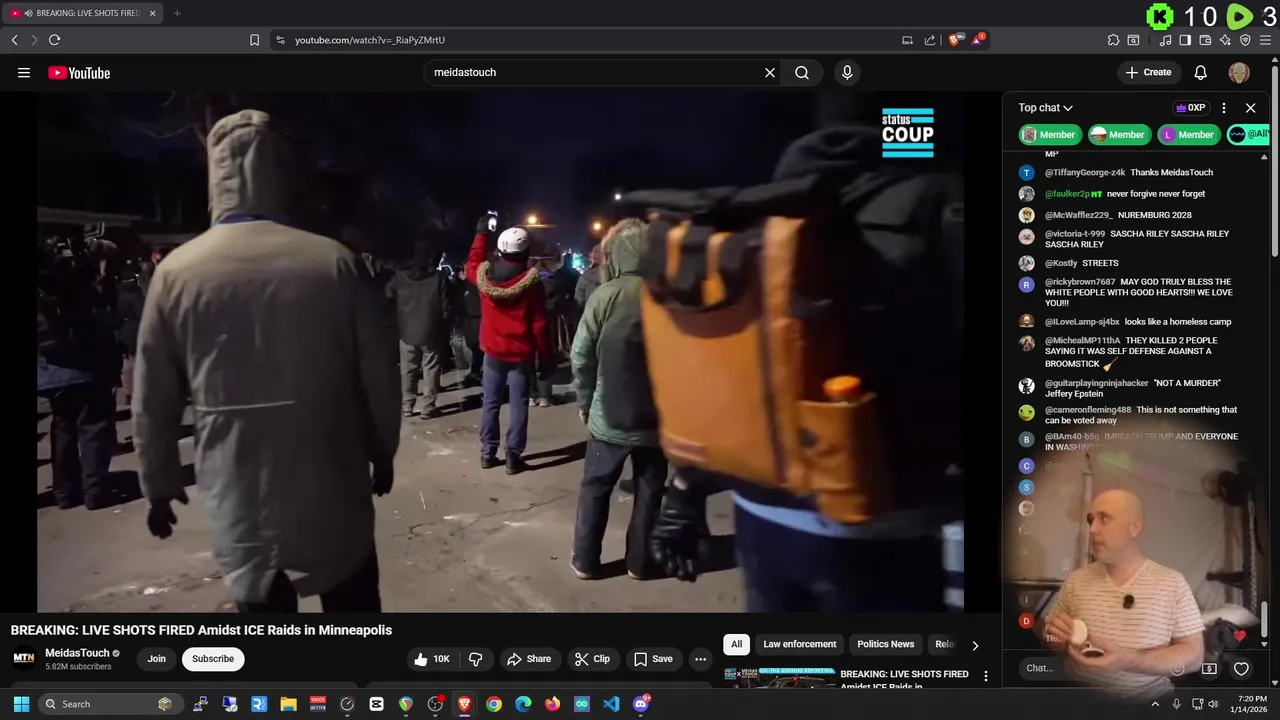Show more filter chips with arrow
Screen dimensions: 1280x720
tap(975, 645)
